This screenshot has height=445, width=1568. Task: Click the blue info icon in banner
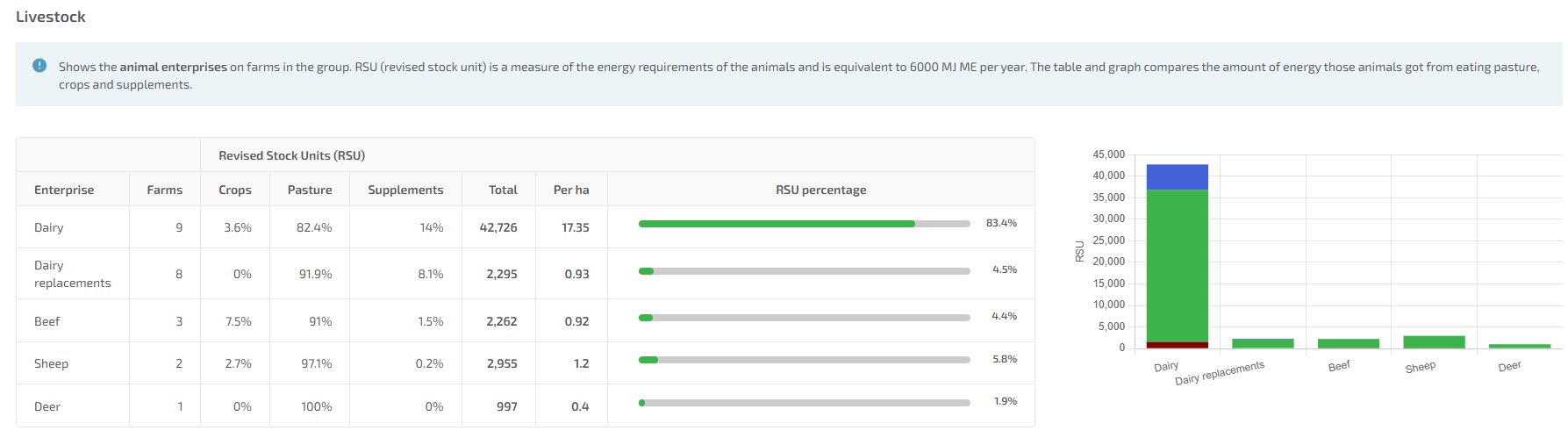click(x=39, y=66)
